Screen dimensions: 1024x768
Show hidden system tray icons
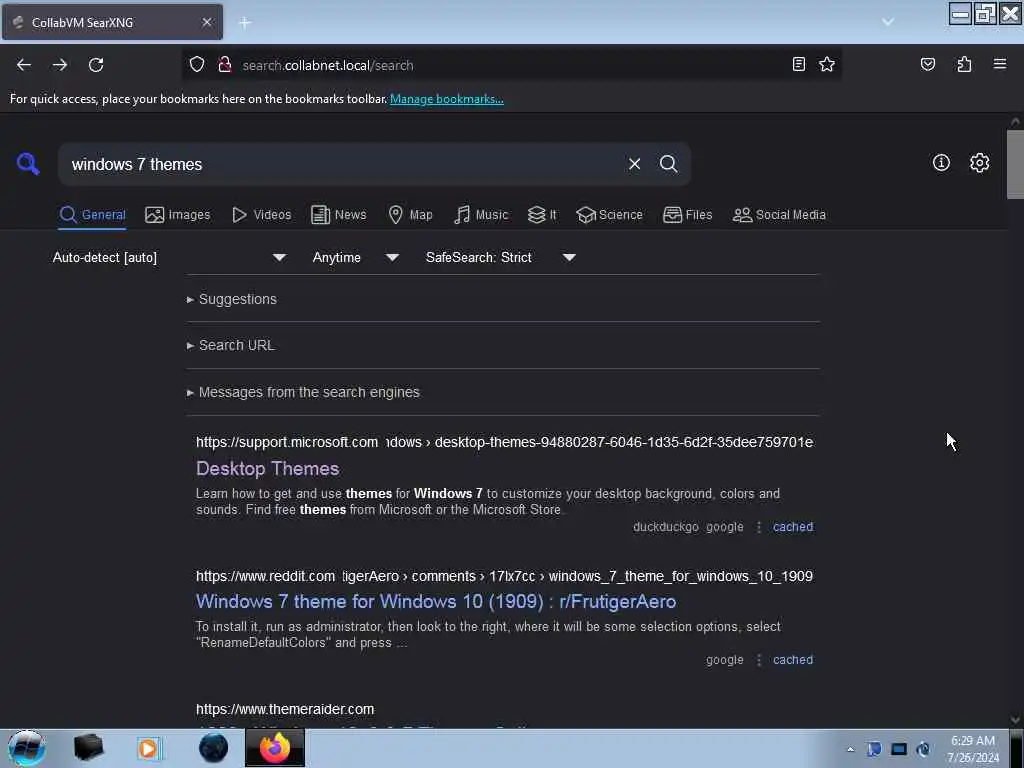tap(850, 749)
